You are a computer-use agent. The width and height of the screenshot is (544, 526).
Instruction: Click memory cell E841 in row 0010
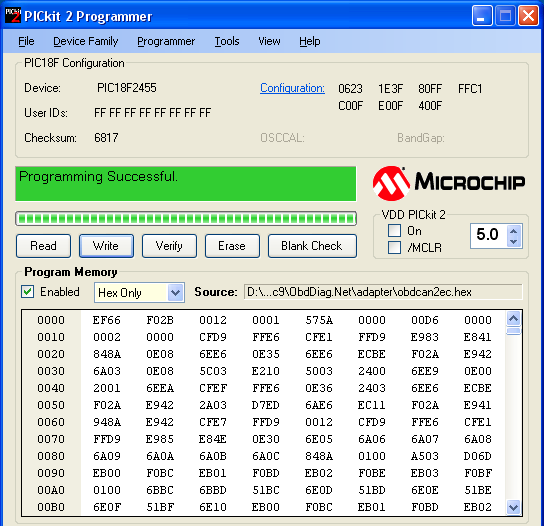[x=477, y=337]
